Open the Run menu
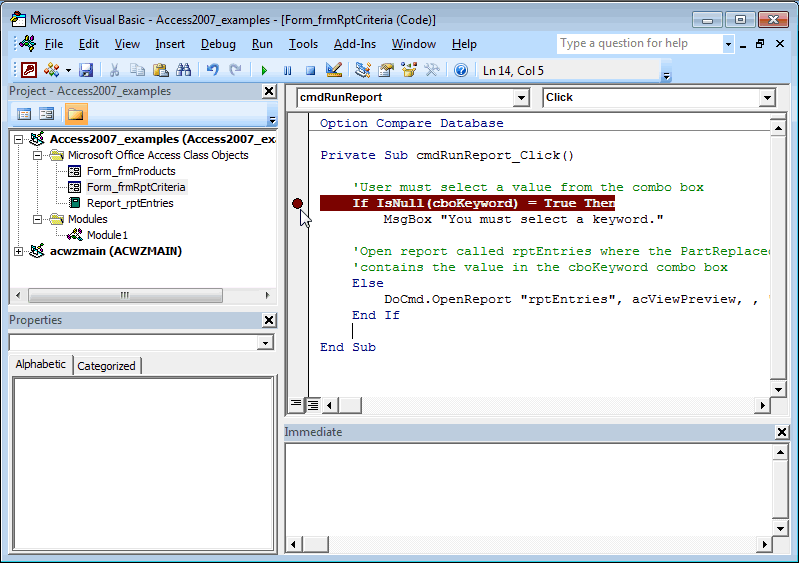 tap(262, 44)
